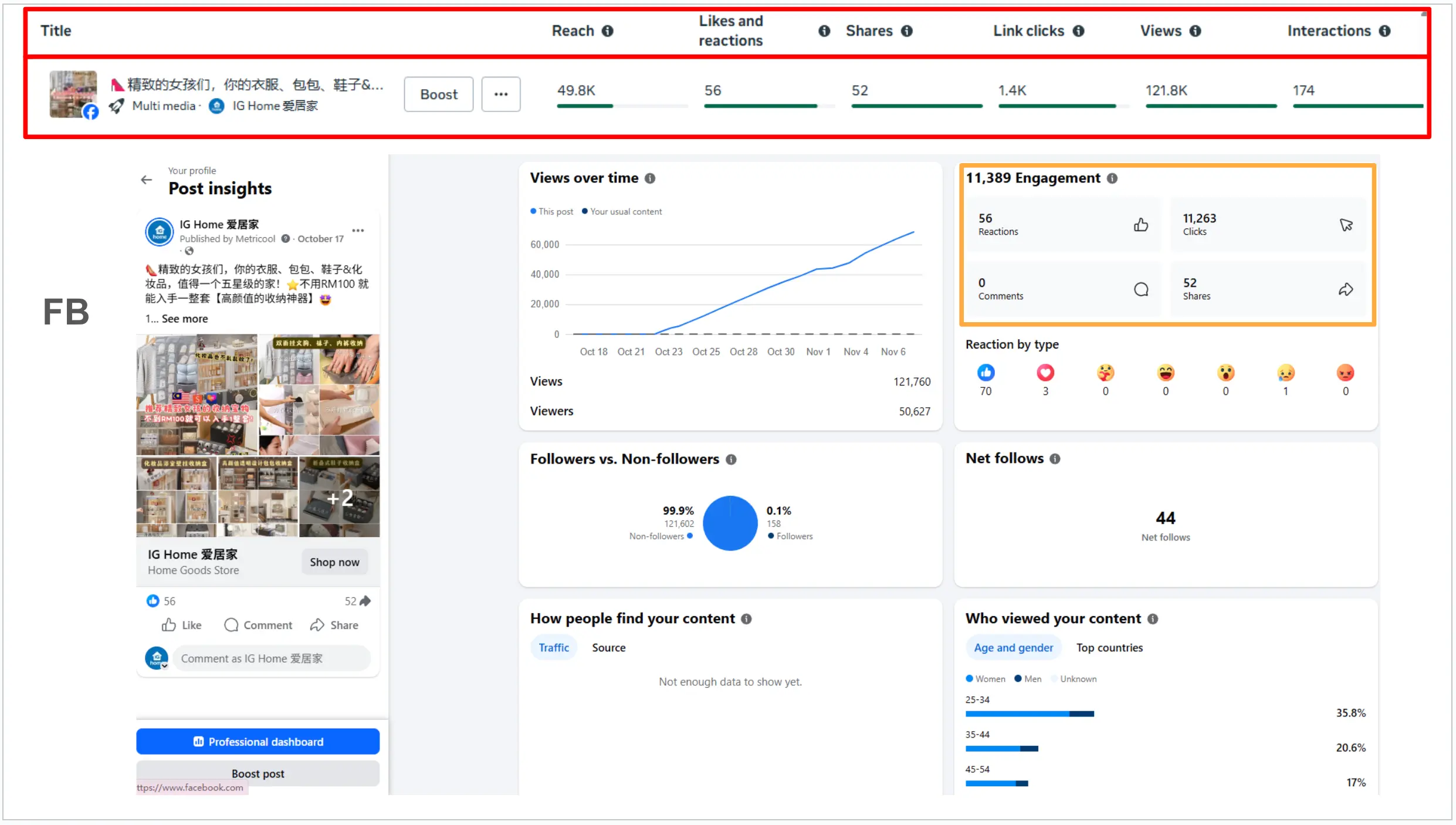Click the Love reaction emoji under Reaction by type
1456x825 pixels.
click(x=1045, y=372)
